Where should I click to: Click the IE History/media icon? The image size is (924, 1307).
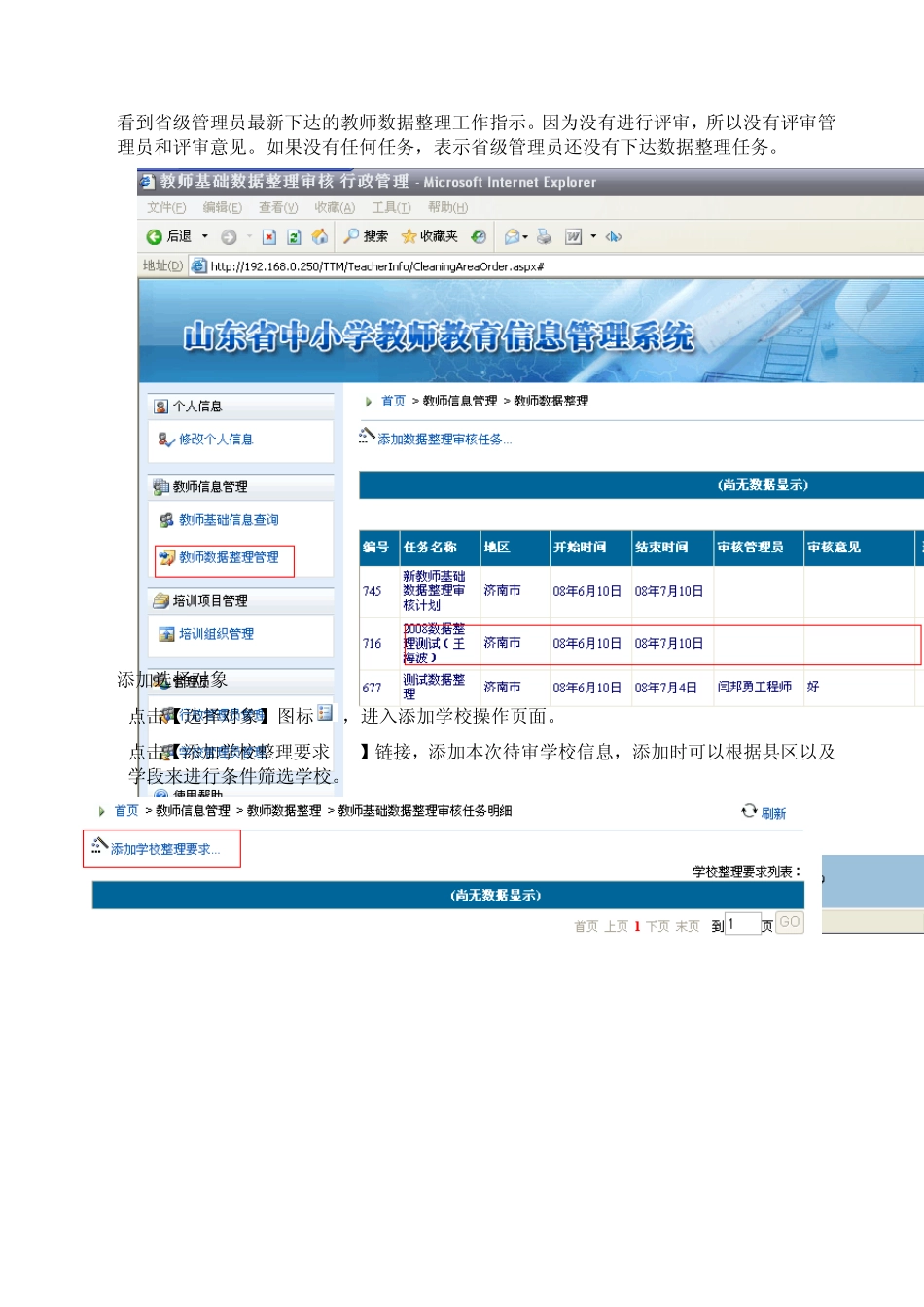(479, 236)
